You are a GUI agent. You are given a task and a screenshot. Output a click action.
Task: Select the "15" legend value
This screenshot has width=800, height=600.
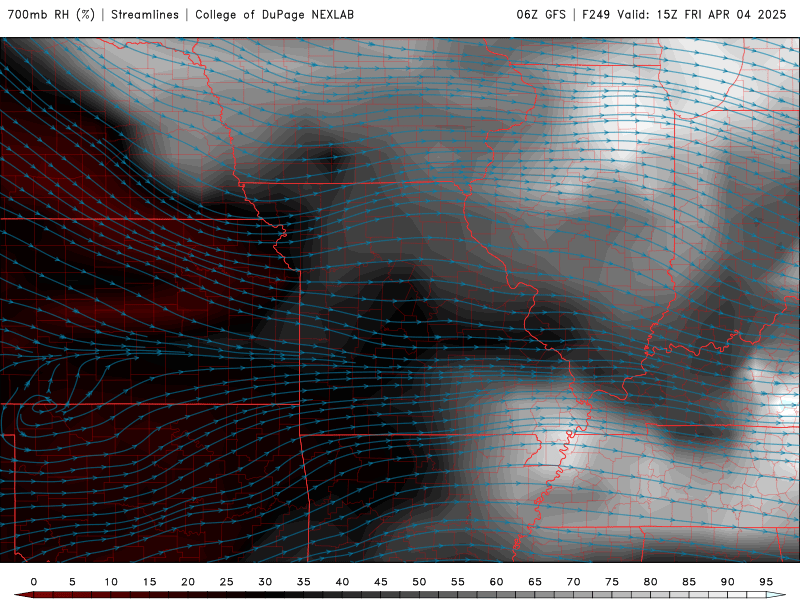[x=149, y=582]
